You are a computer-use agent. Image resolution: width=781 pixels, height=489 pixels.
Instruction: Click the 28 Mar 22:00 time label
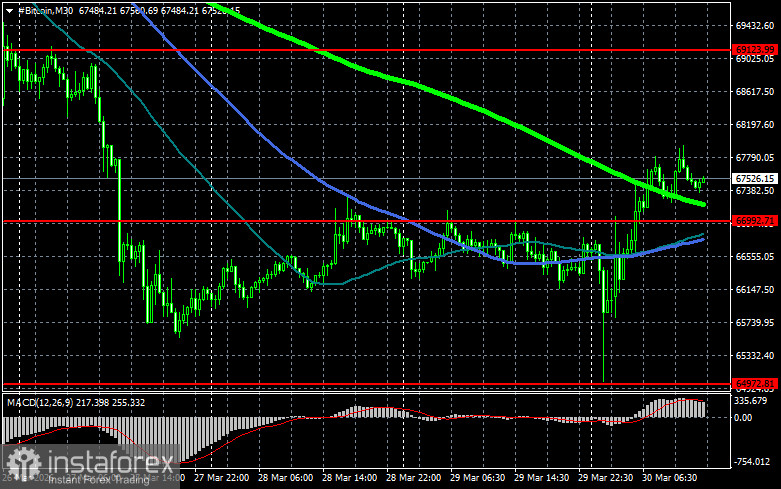click(413, 478)
